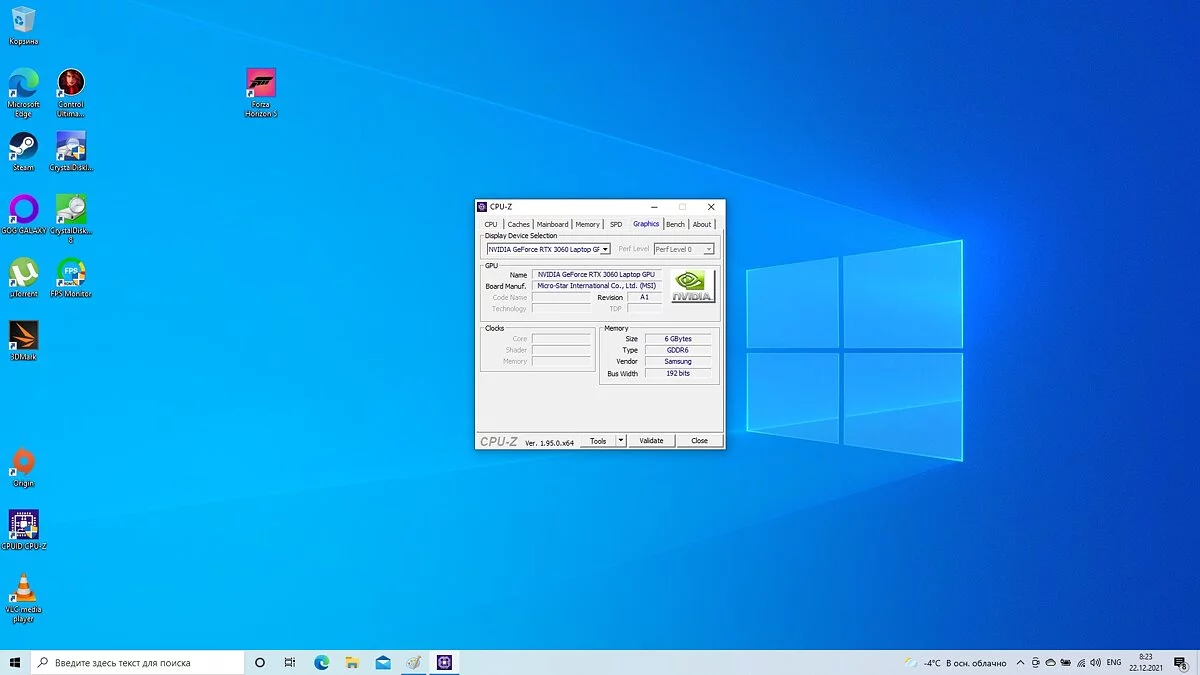Switch to the Bench tab
1200x675 pixels.
pos(675,224)
